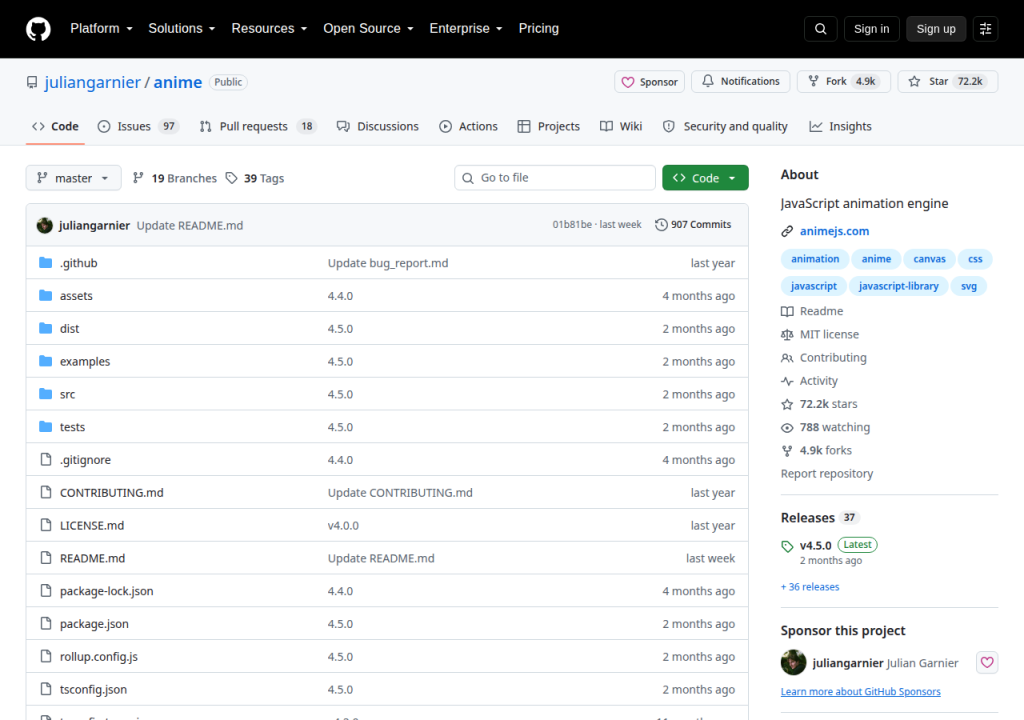
Task: Open the examples folder
Action: click(x=85, y=361)
